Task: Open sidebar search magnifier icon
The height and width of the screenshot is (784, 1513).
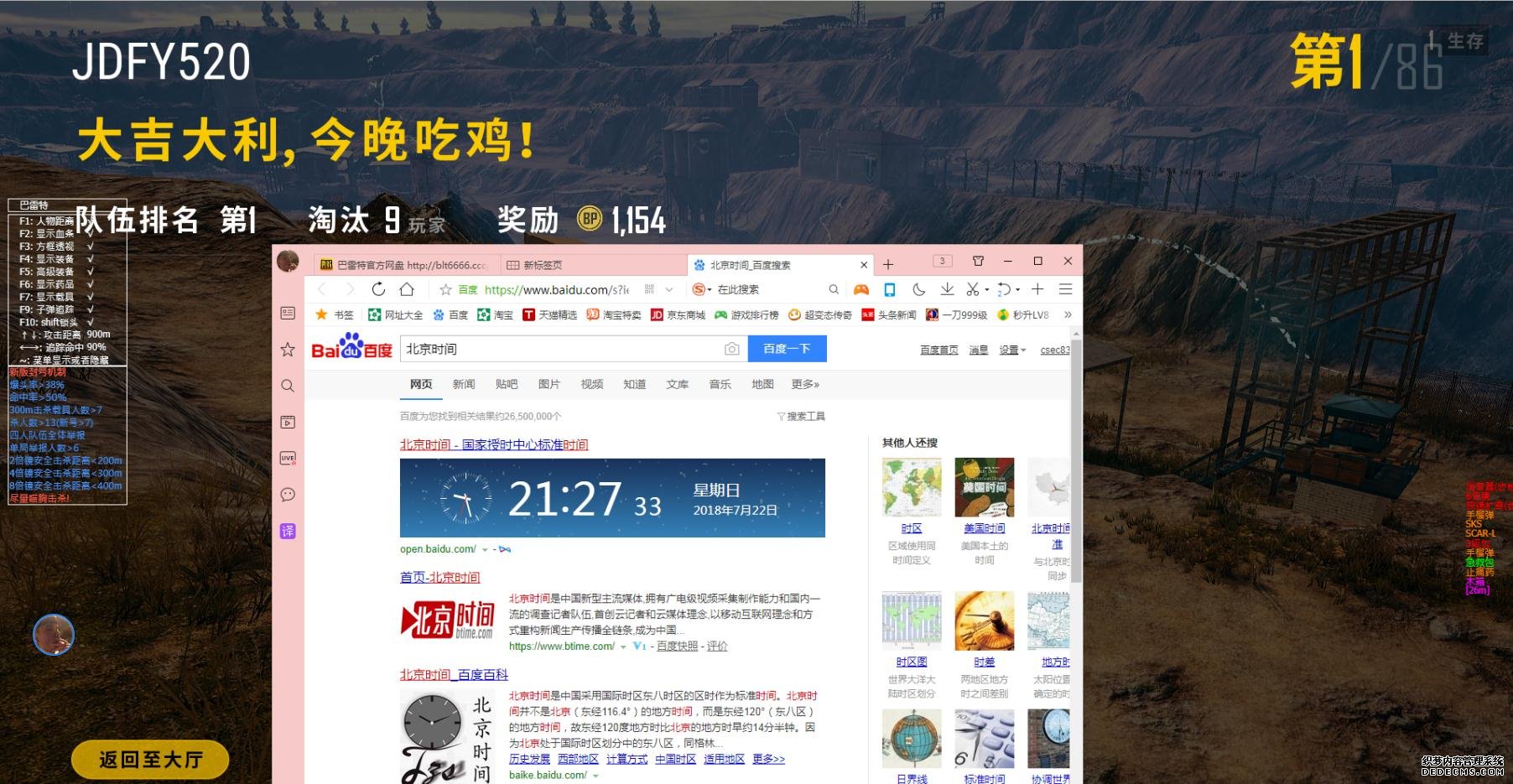Action: click(288, 386)
